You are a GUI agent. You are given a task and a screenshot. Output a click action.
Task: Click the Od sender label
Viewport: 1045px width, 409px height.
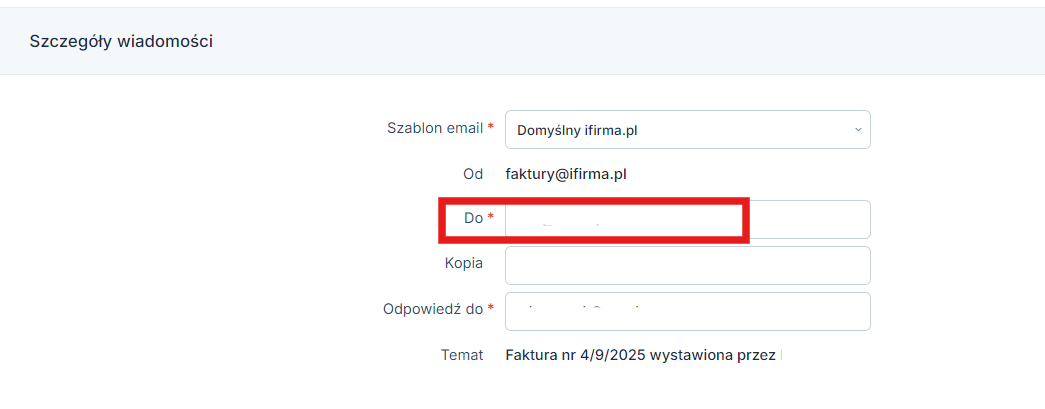[x=473, y=175]
